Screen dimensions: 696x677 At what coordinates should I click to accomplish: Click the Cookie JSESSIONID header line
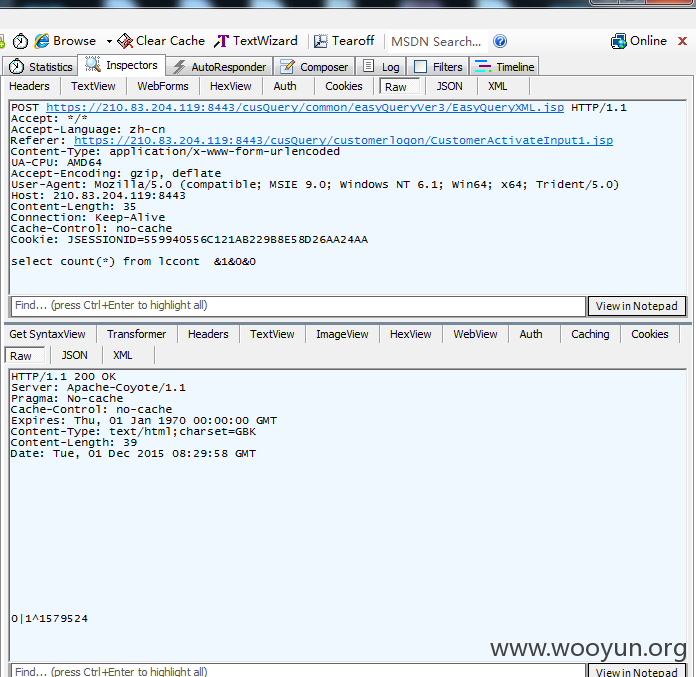[x=190, y=239]
